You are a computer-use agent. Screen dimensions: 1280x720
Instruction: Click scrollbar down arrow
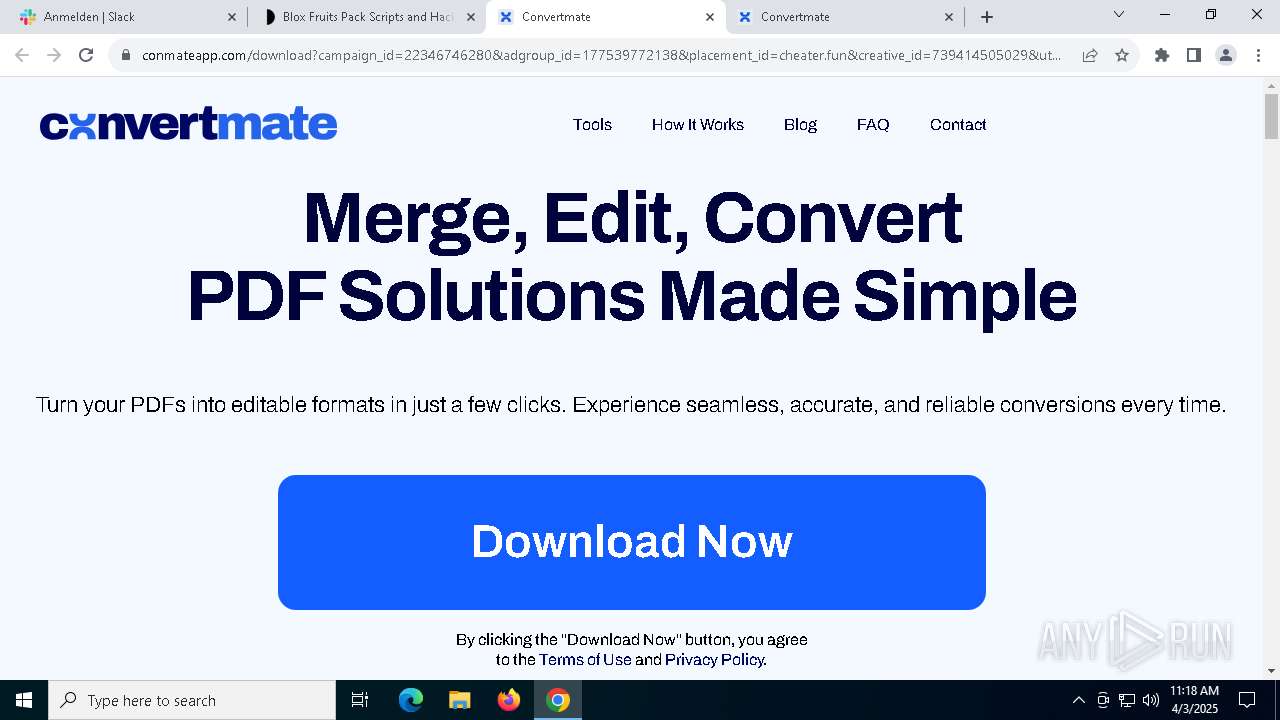[x=1272, y=670]
